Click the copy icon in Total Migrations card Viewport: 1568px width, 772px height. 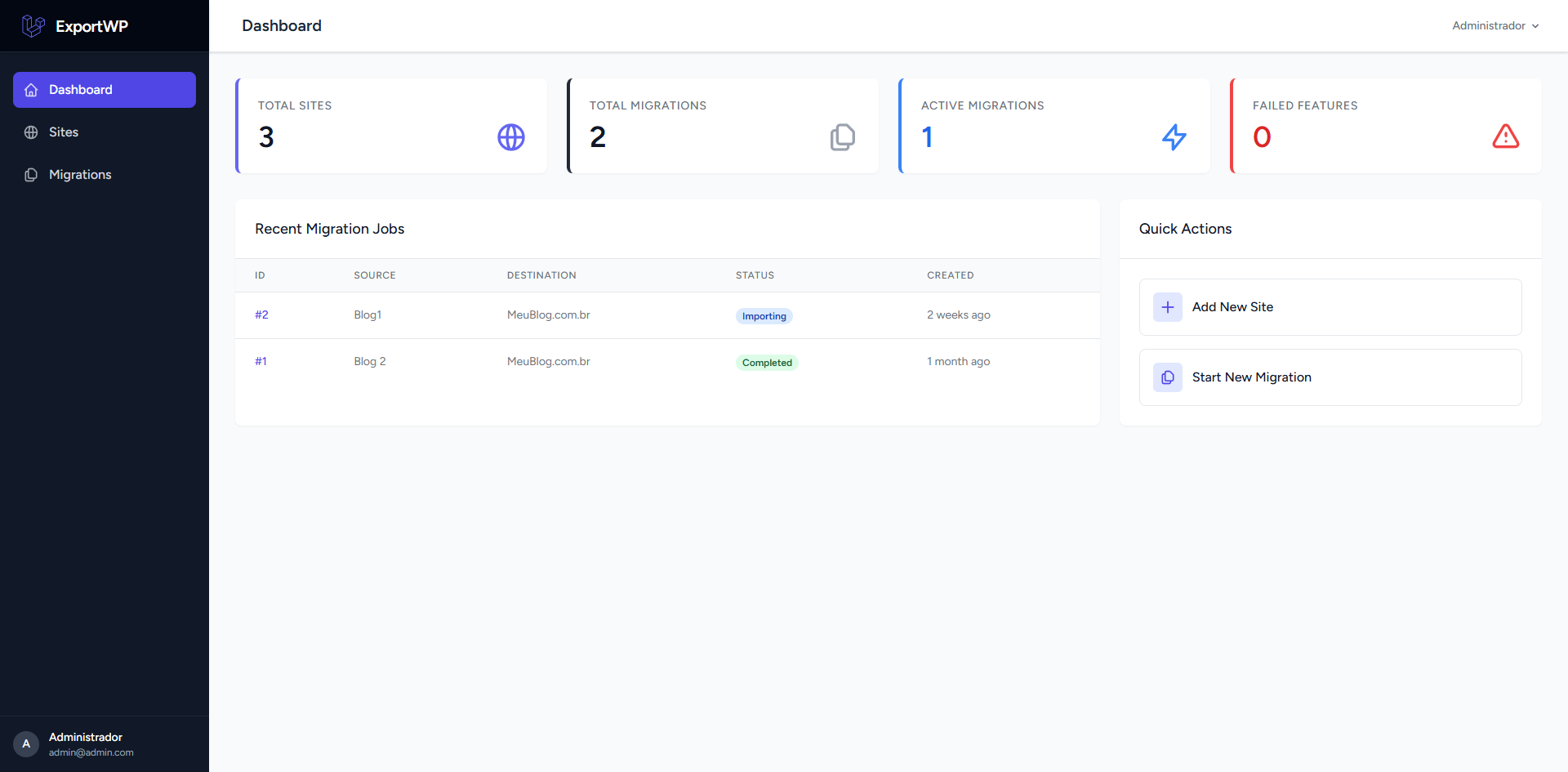point(843,137)
